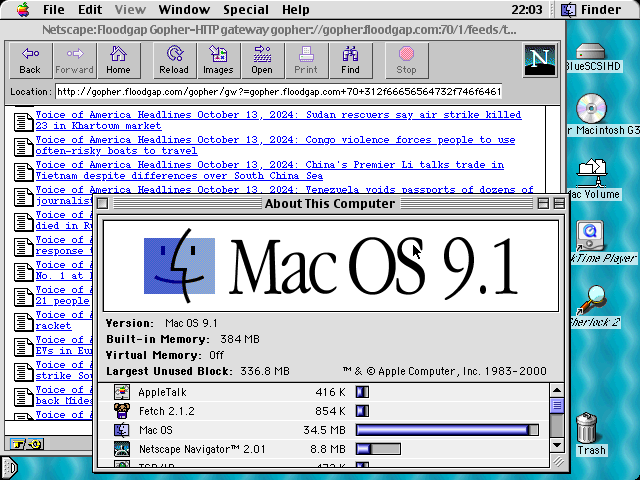Click the 'Largest Unused Block: 336.8 MB' text
Image resolution: width=640 pixels, height=480 pixels.
198,371
